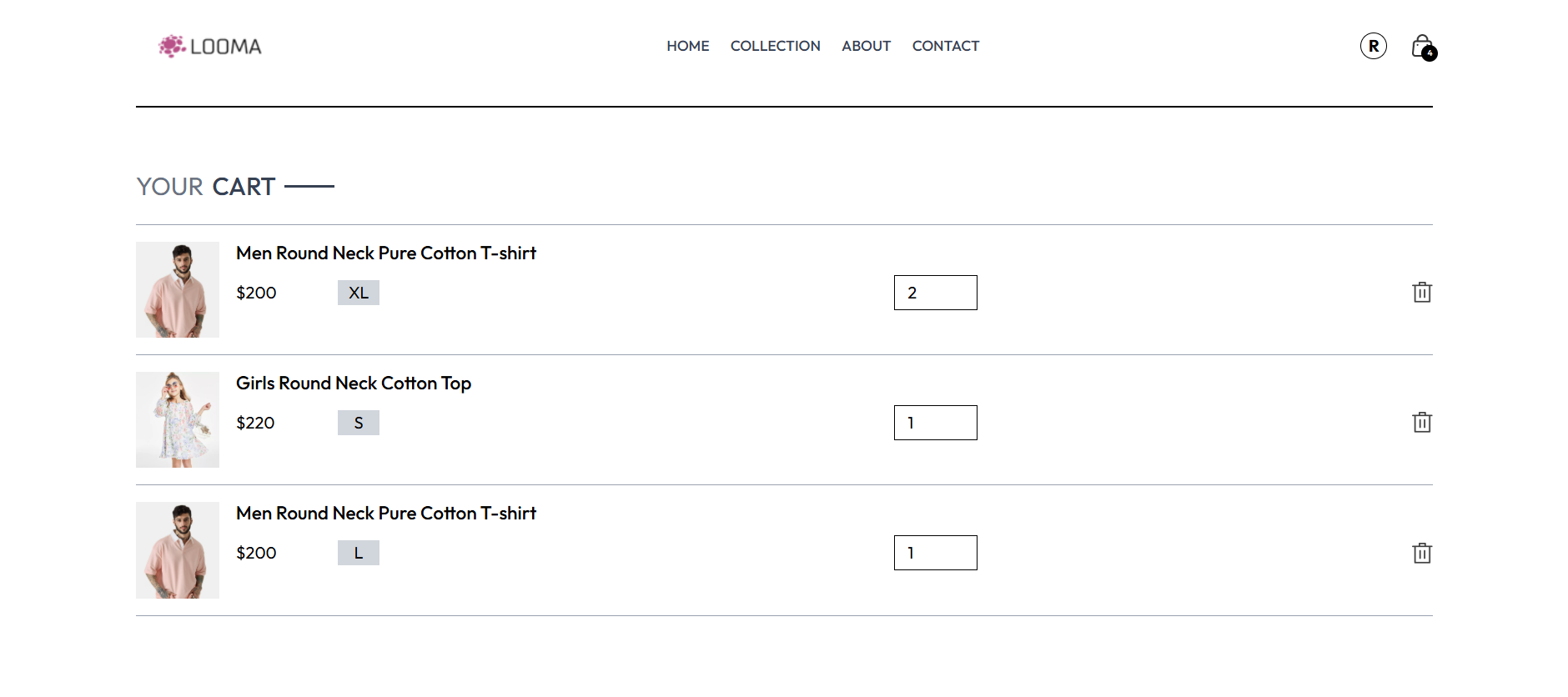
Task: Click the L size tag
Action: coord(359,553)
